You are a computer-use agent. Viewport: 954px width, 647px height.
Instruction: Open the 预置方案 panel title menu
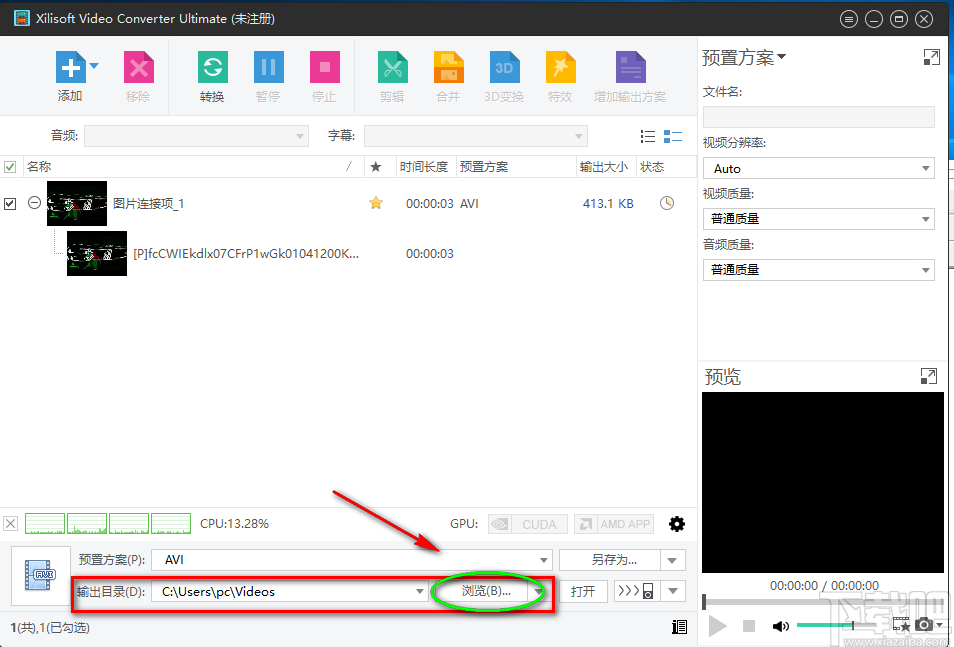click(x=743, y=57)
